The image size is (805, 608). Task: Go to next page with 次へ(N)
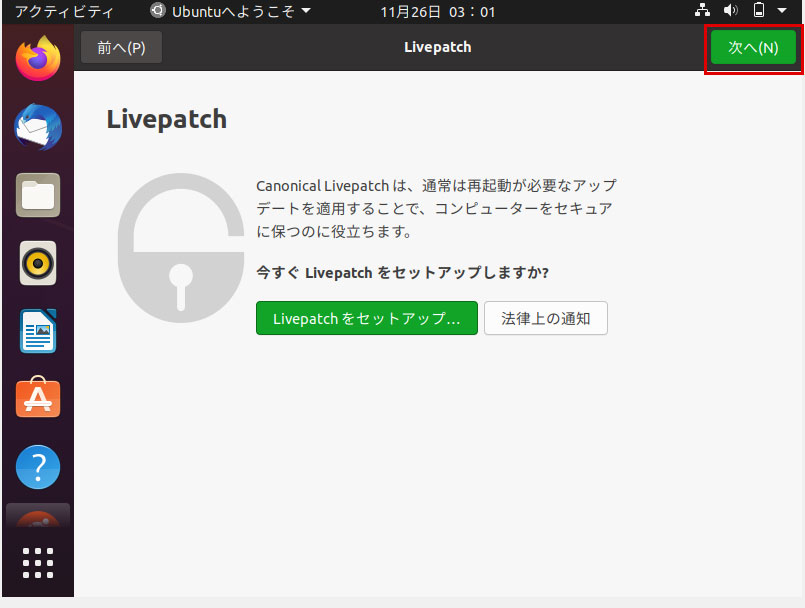pyautogui.click(x=753, y=47)
